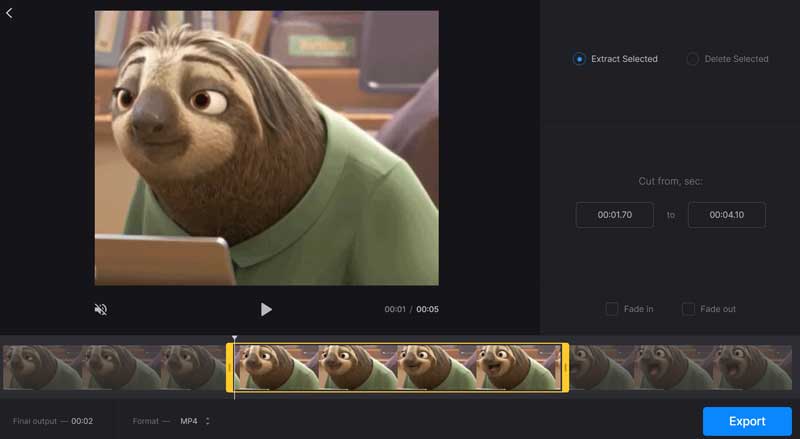800x439 pixels.
Task: Unmute the video with the speaker icon
Action: point(101,309)
